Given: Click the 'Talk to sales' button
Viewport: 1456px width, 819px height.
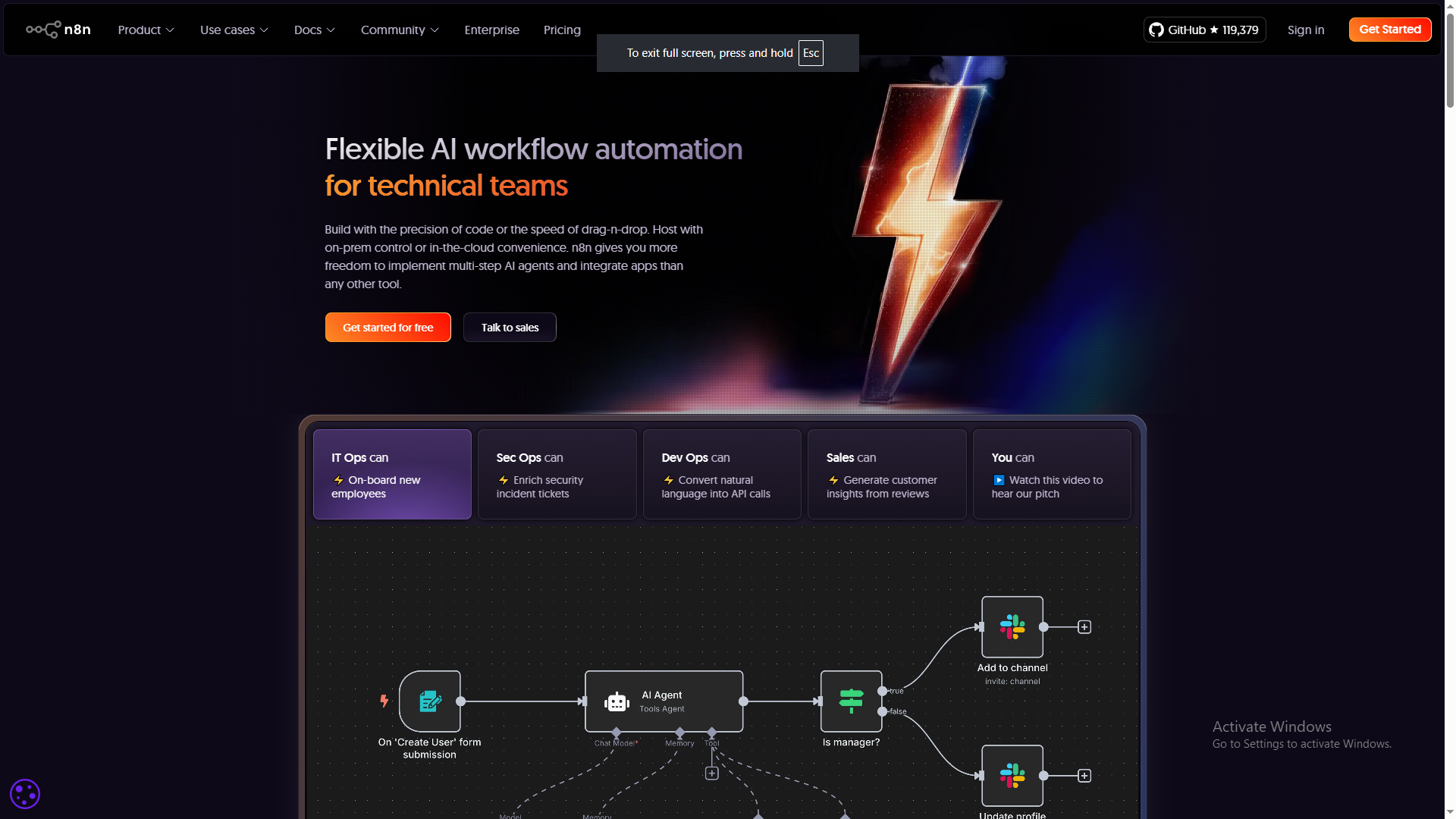Looking at the screenshot, I should coord(510,327).
